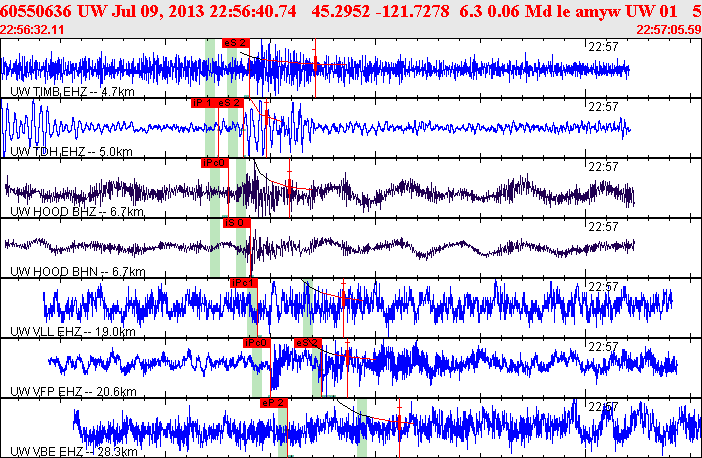This screenshot has height=458, width=702.
Task: Select the iPc0 pick flag on VFP trace
Action: [257, 343]
